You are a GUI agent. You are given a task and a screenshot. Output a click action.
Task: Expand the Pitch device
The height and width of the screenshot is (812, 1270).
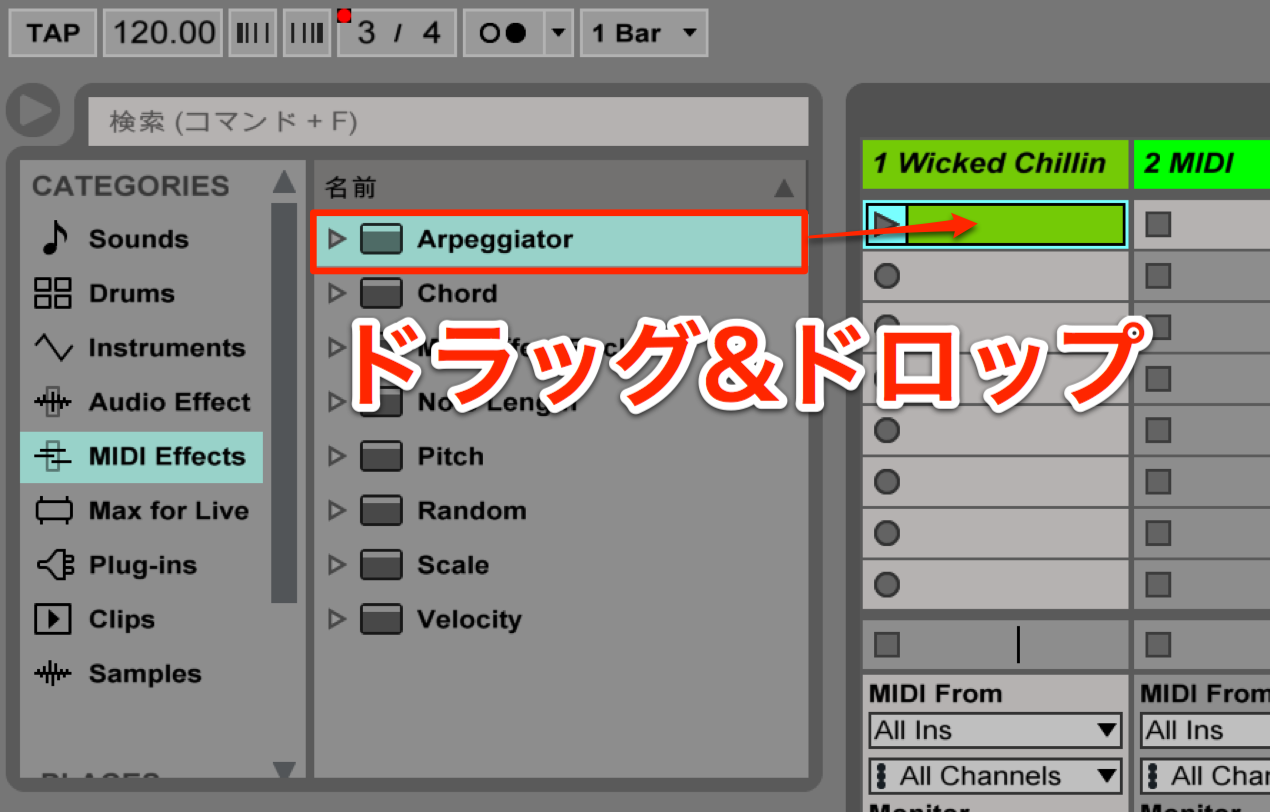(x=336, y=456)
